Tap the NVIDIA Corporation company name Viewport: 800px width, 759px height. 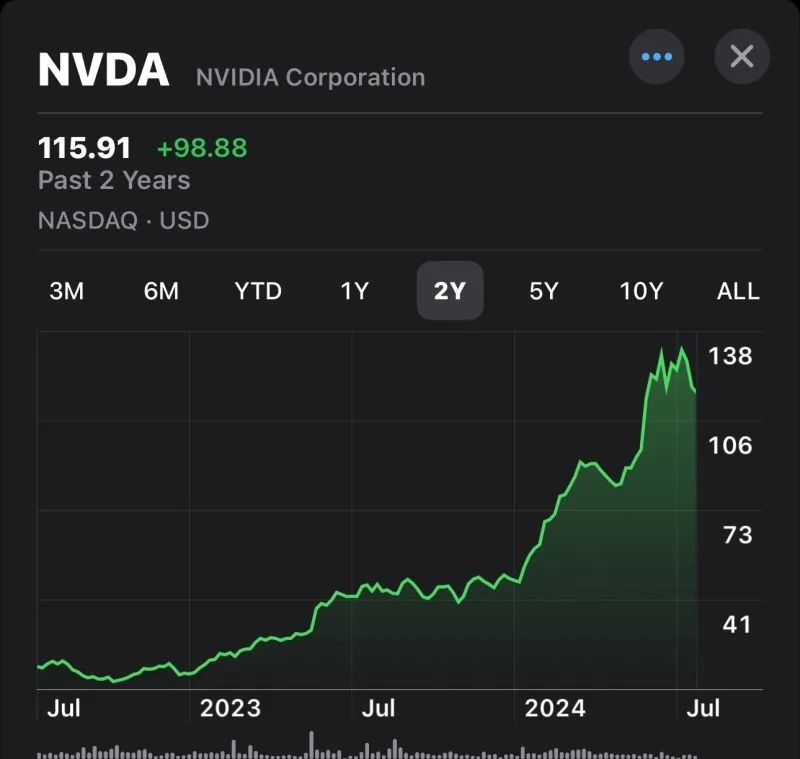311,77
